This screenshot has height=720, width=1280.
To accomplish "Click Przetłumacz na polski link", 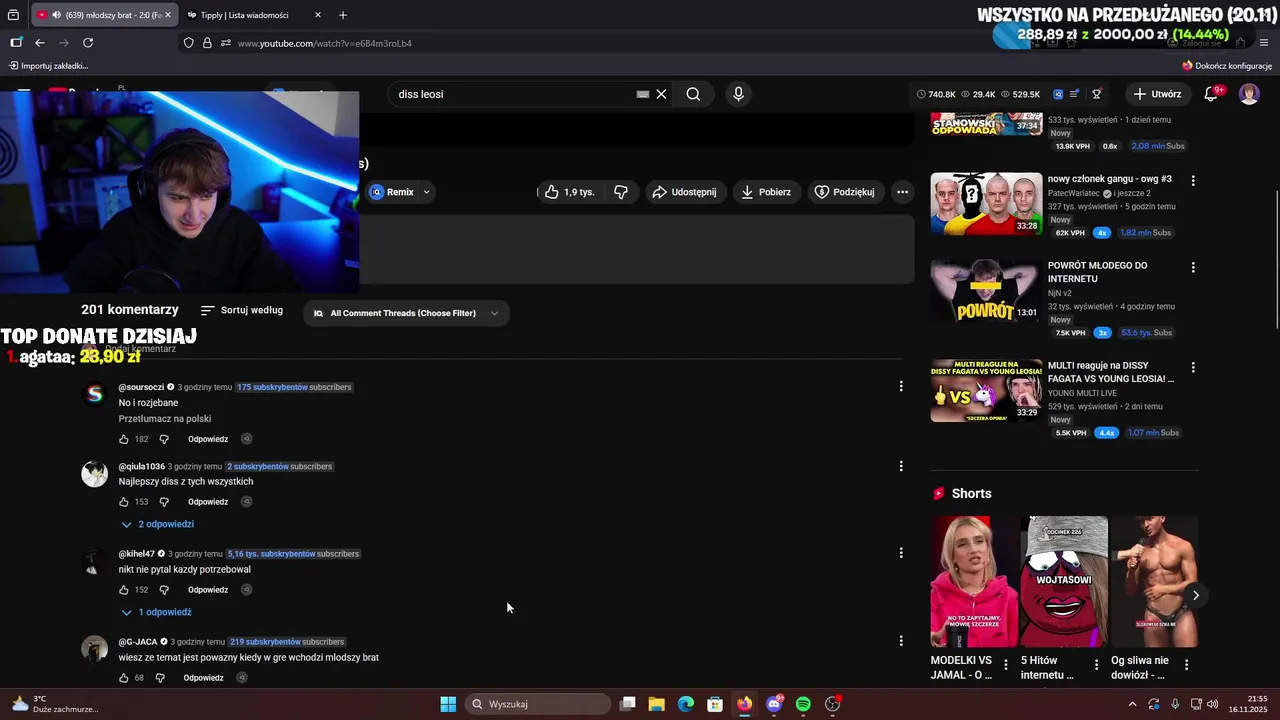I will click(165, 419).
